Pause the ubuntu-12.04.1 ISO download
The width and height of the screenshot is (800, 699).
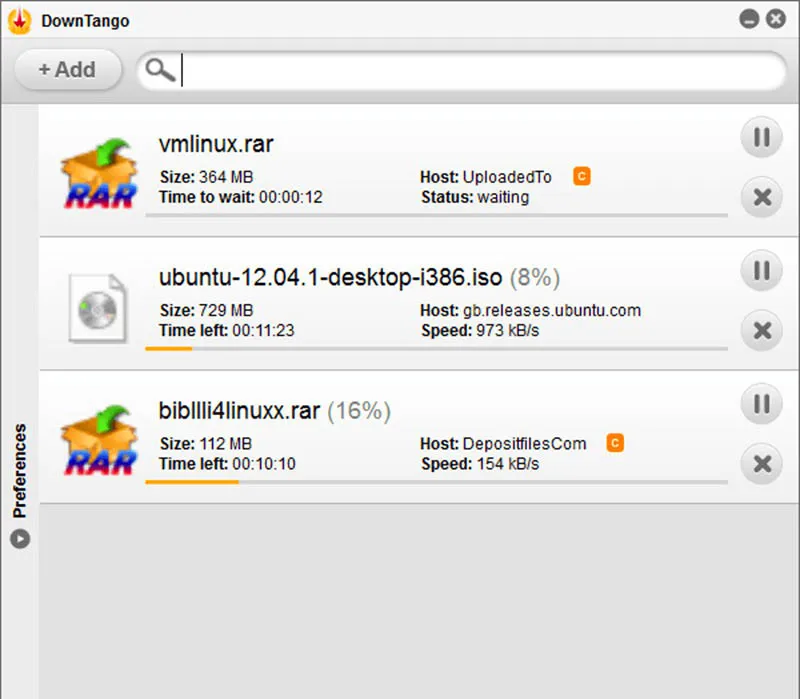pyautogui.click(x=760, y=271)
